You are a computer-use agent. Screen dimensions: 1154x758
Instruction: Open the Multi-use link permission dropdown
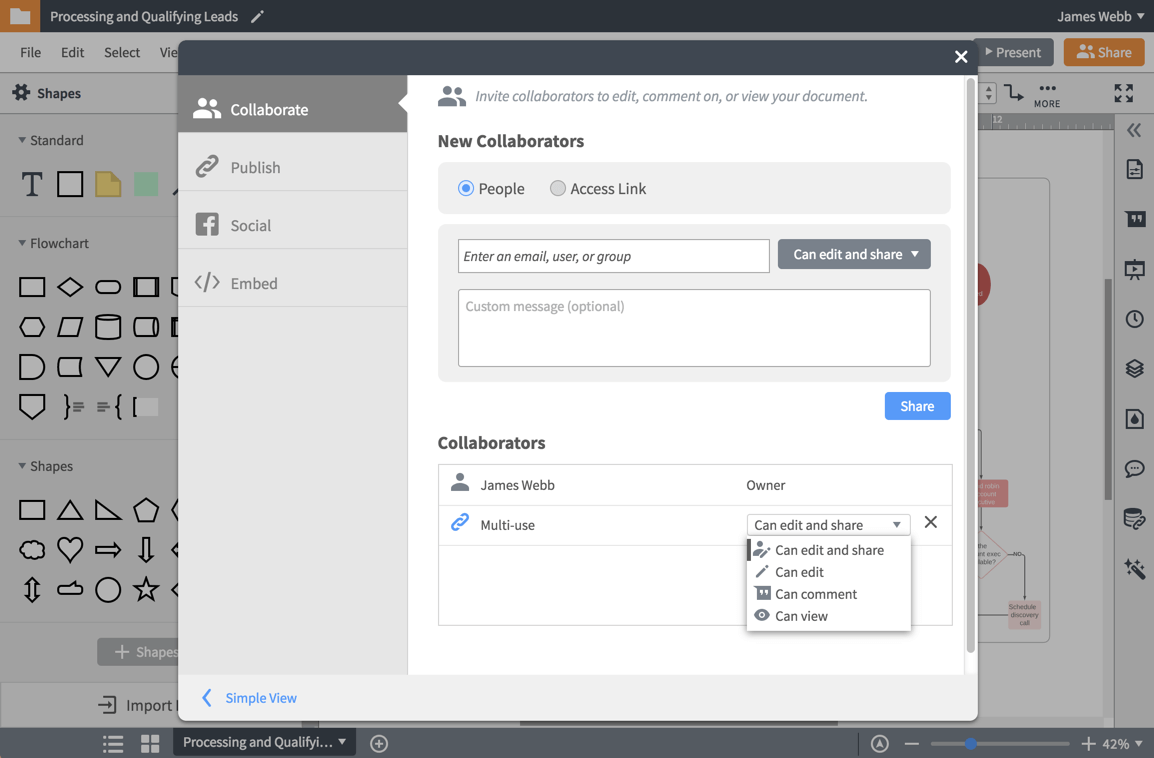click(827, 525)
